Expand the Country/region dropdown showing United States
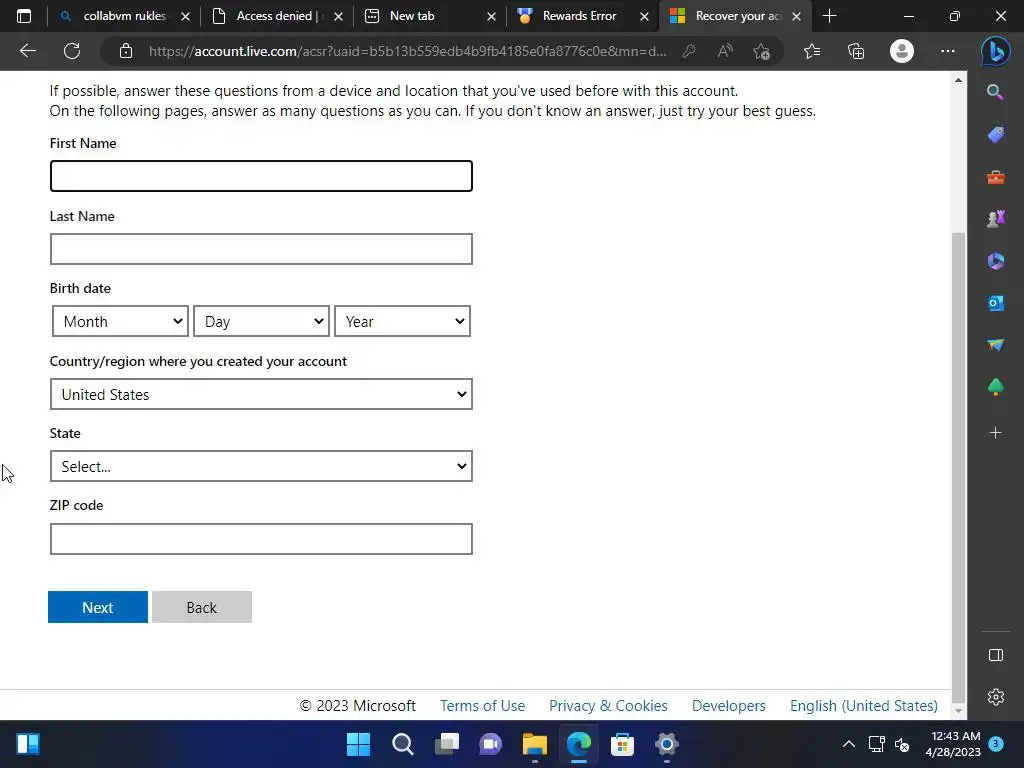This screenshot has width=1024, height=768. (261, 394)
